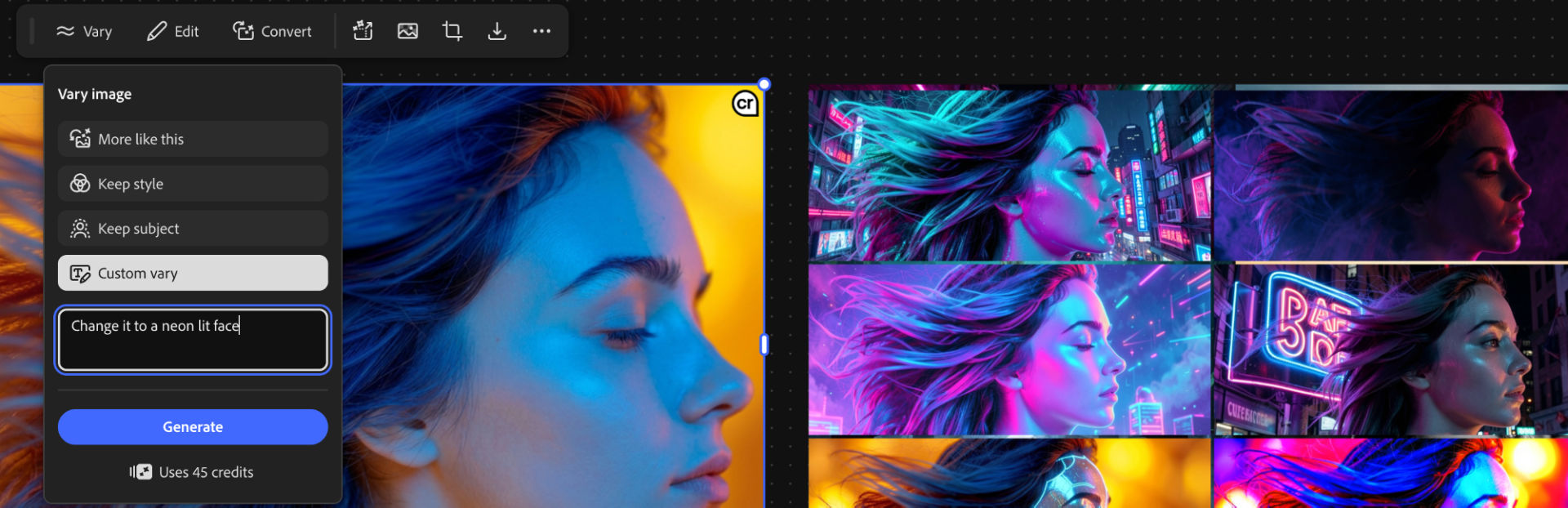Choose the Keep subject option
Viewport: 1568px width, 508px height.
193,229
